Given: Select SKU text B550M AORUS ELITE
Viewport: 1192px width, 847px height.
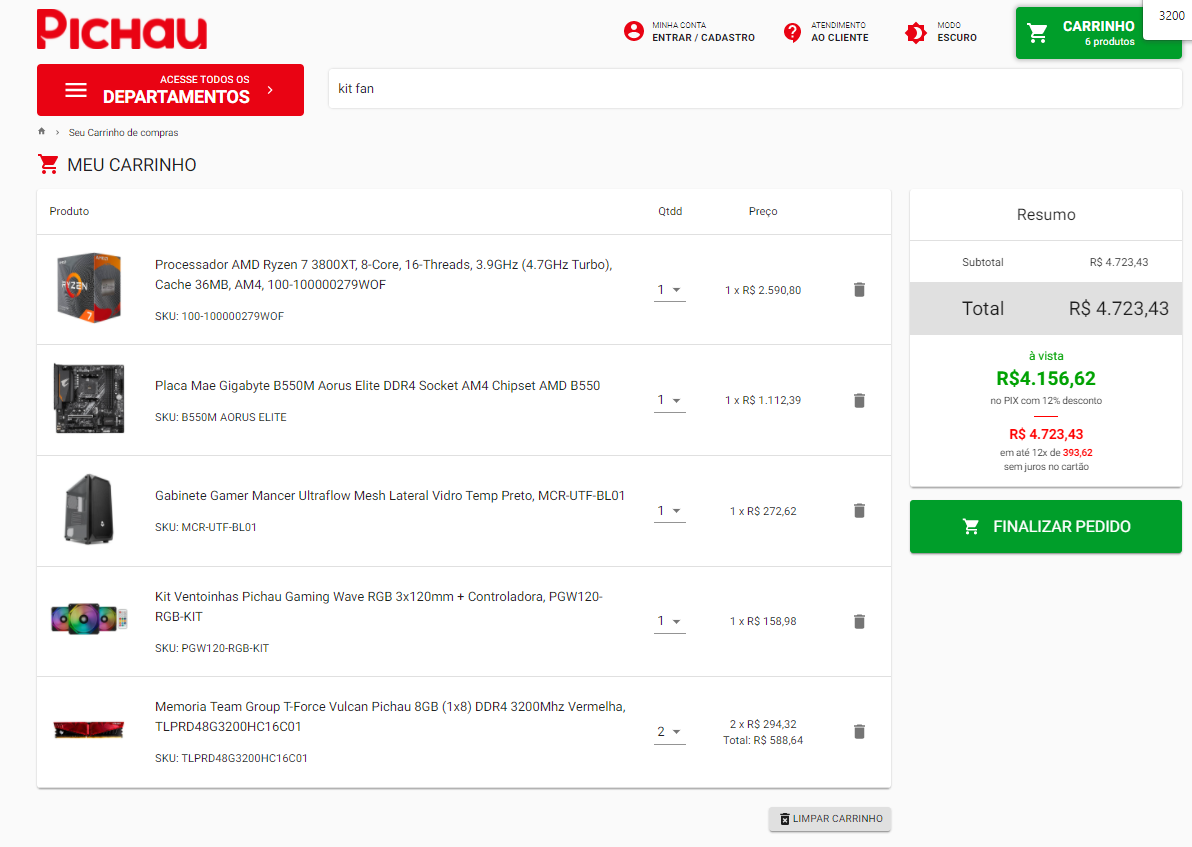Looking at the screenshot, I should [x=233, y=417].
